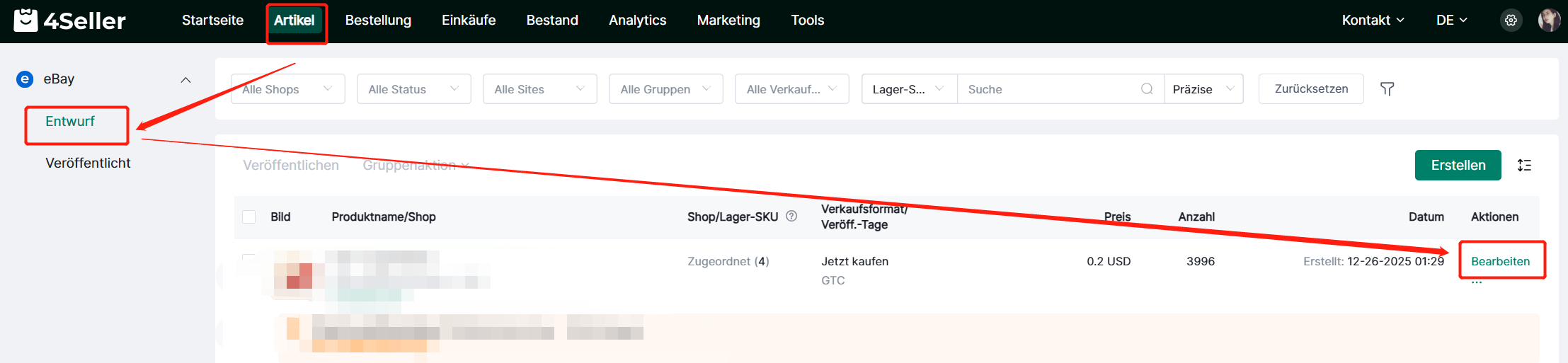Collapse the eBay sidebar section
The image size is (1568, 363).
[x=185, y=80]
